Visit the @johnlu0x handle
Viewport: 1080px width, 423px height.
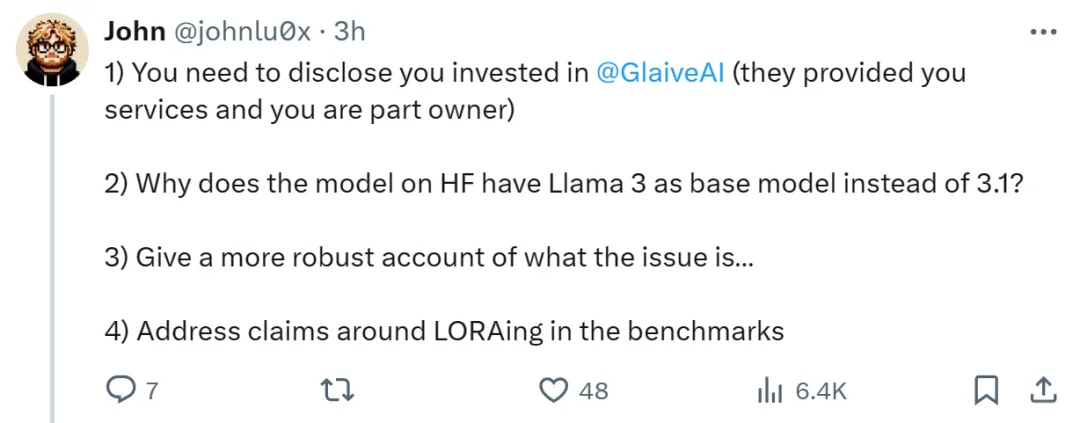pos(246,32)
